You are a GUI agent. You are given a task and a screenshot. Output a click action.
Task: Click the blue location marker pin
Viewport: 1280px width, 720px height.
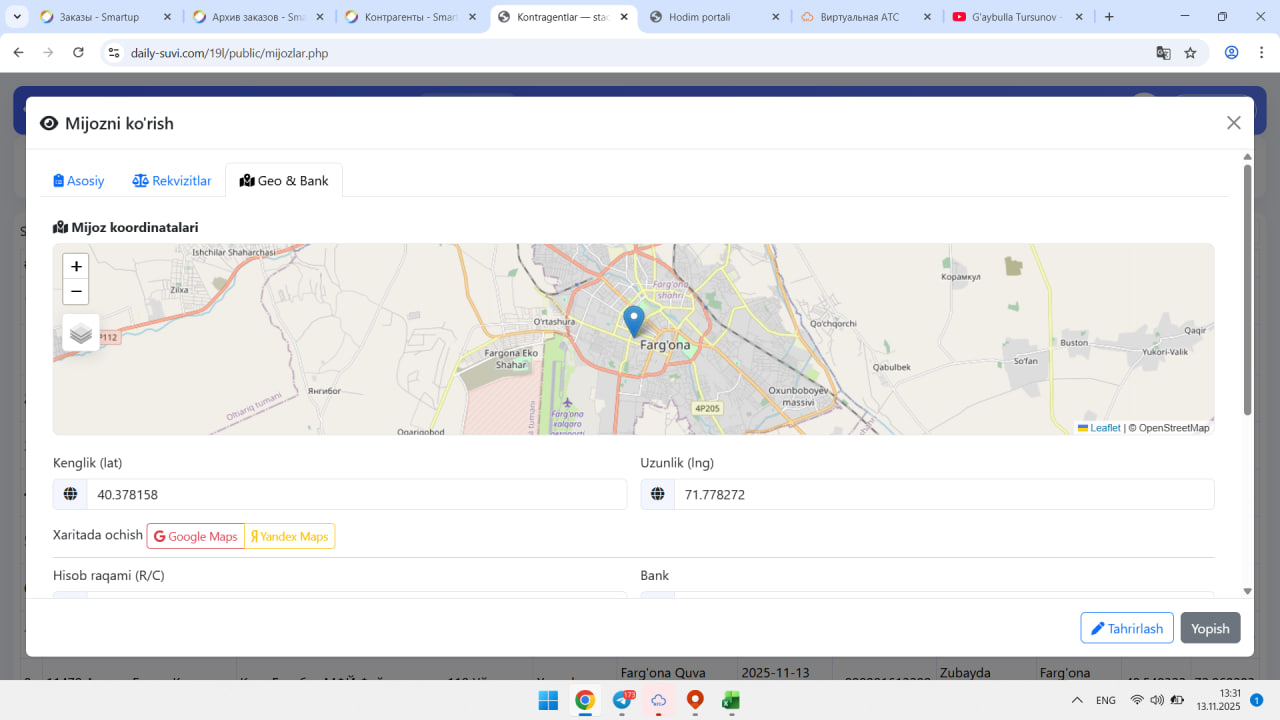633,321
